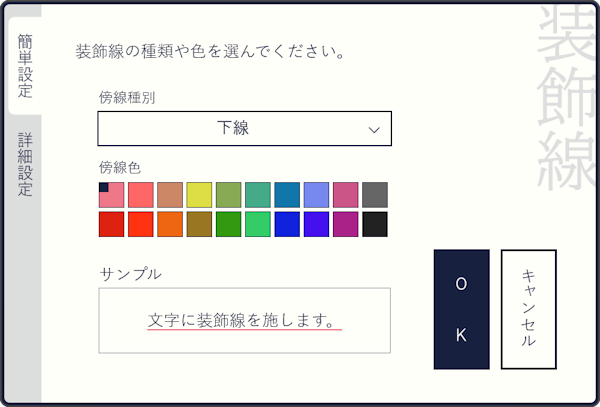Choose the golden brown swatch in bottom row

199,225
